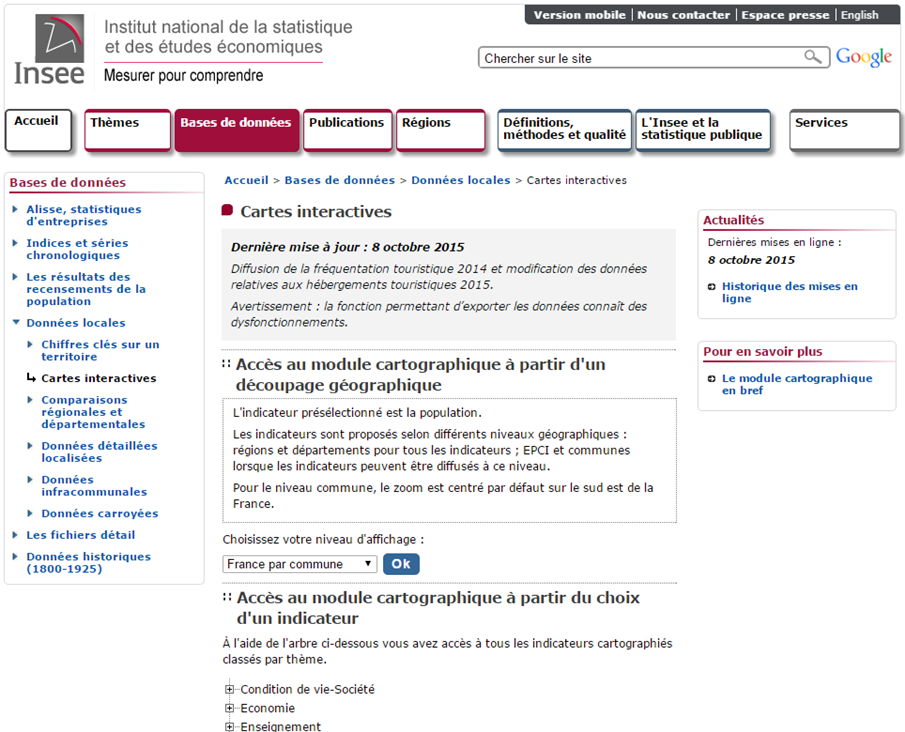Click triangle beside Données historiques (1800-1925)
This screenshot has height=732, width=905.
15,557
